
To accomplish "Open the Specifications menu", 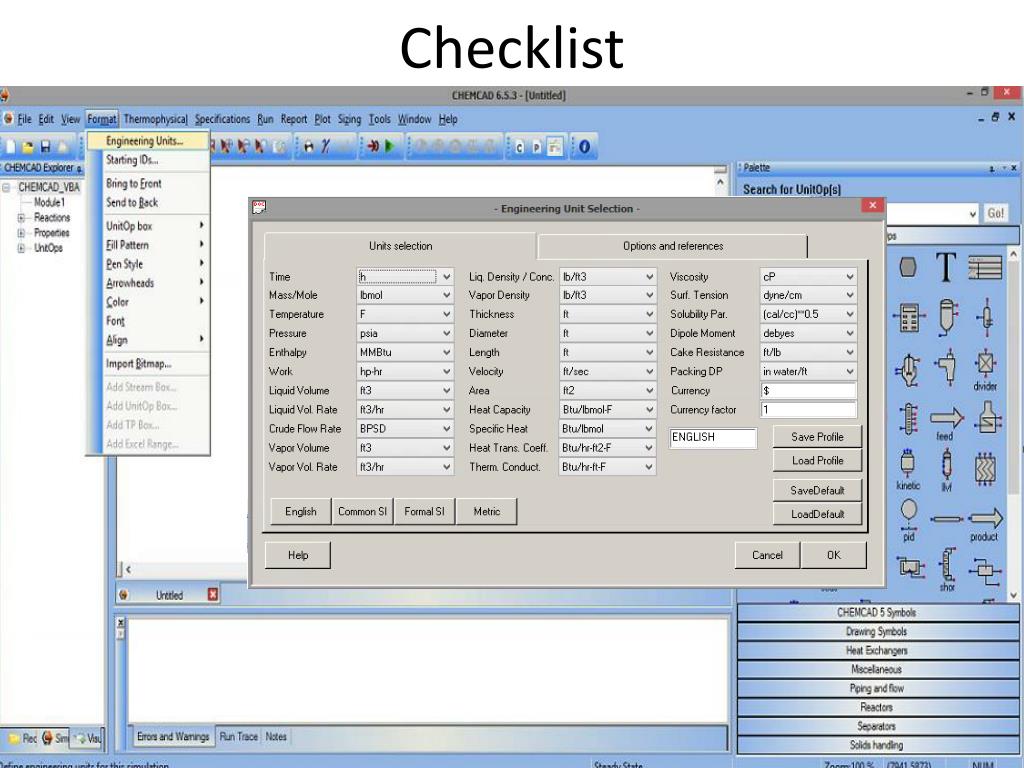I will pyautogui.click(x=223, y=119).
